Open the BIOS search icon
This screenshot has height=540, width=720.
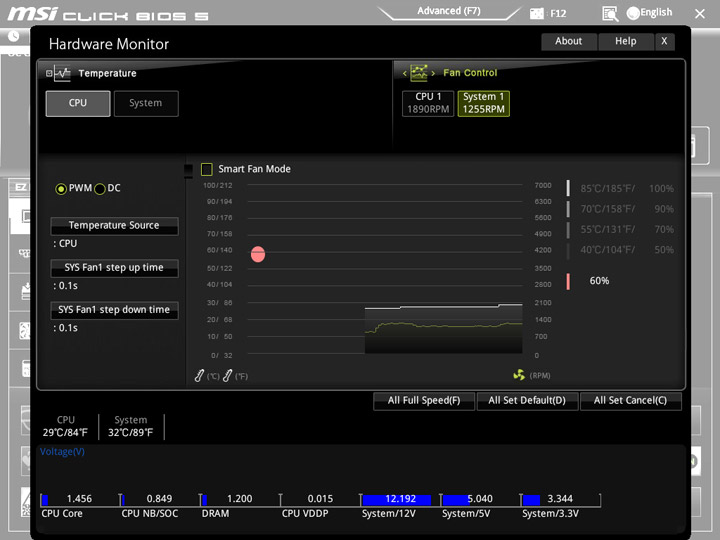[610, 14]
